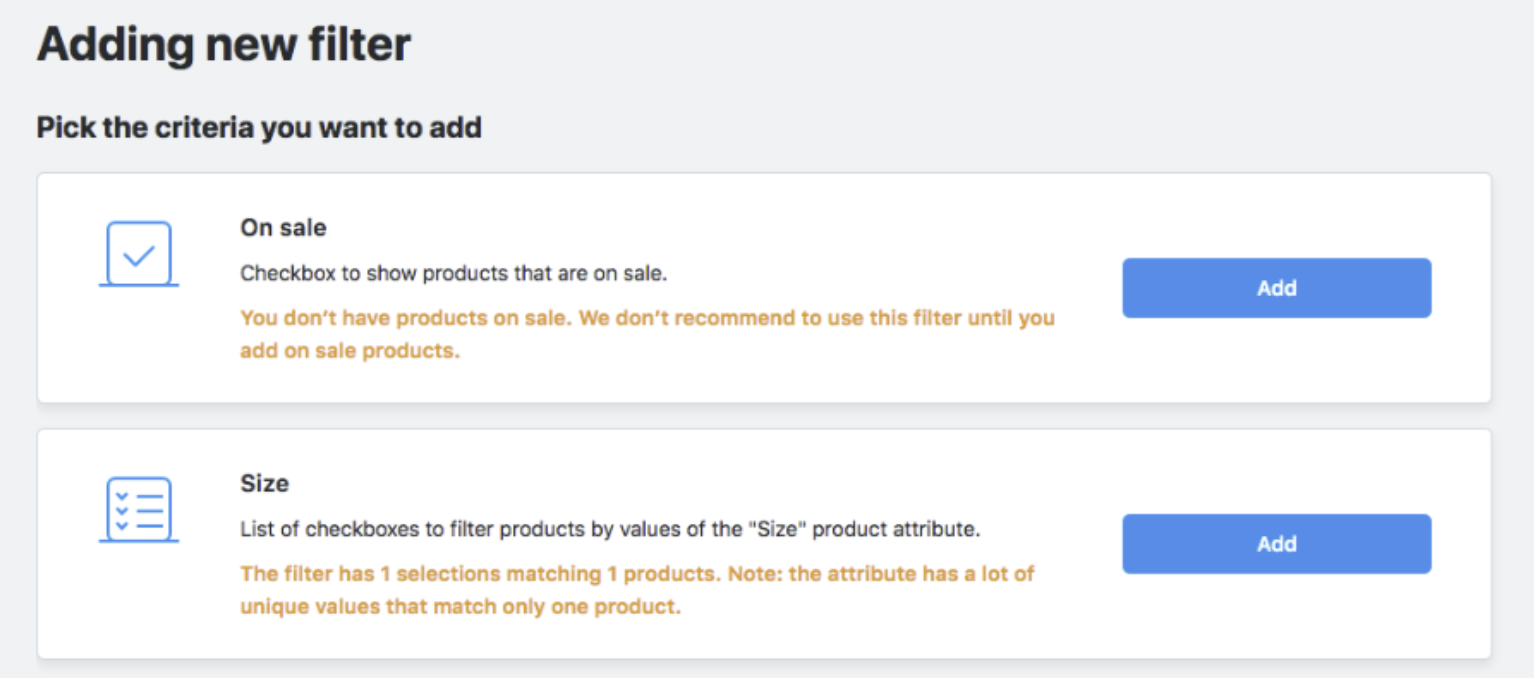The image size is (1534, 678).
Task: Click the underline beneath the Size icon
Action: (139, 541)
